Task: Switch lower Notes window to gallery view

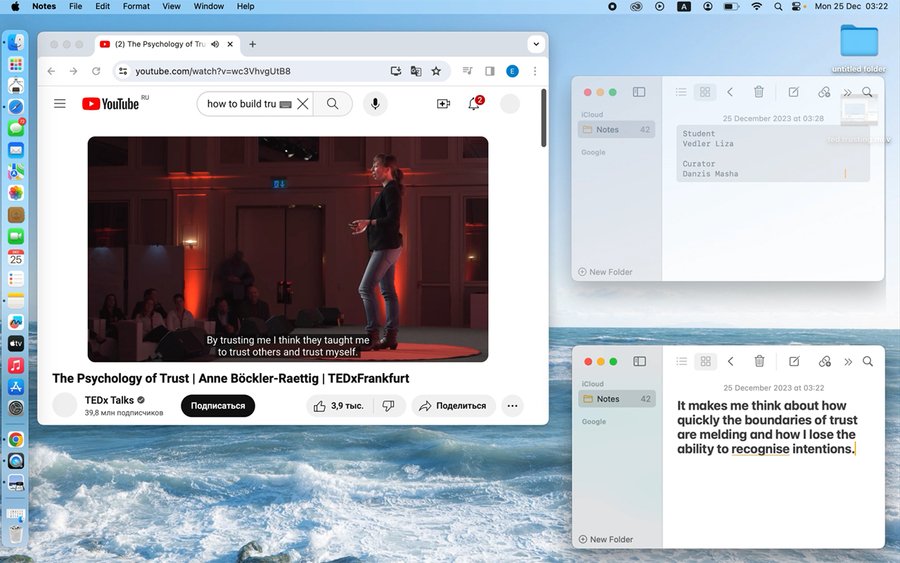Action: (705, 361)
